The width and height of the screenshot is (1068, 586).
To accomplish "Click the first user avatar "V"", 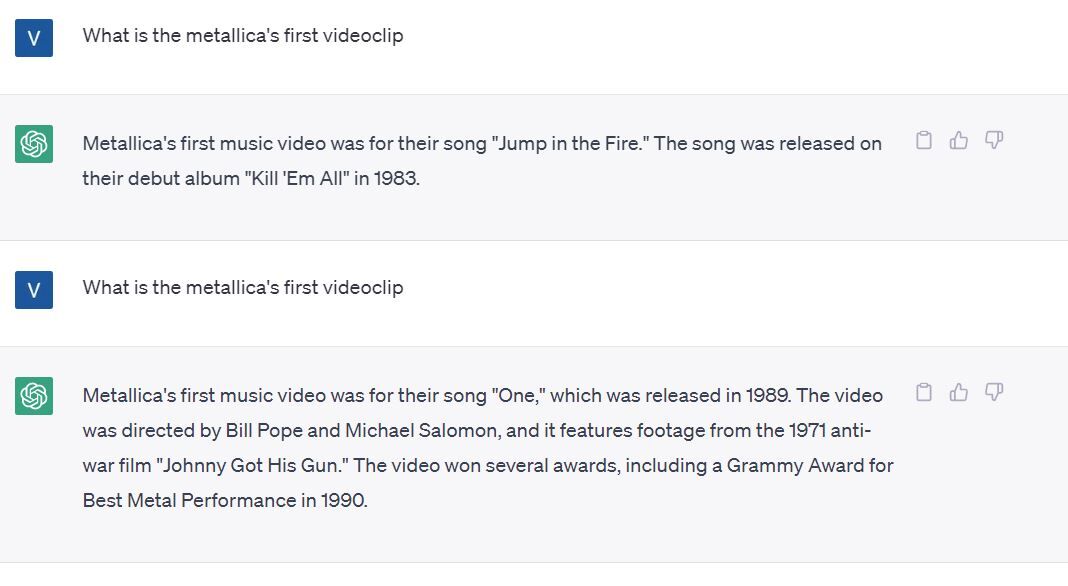I will click(x=34, y=37).
